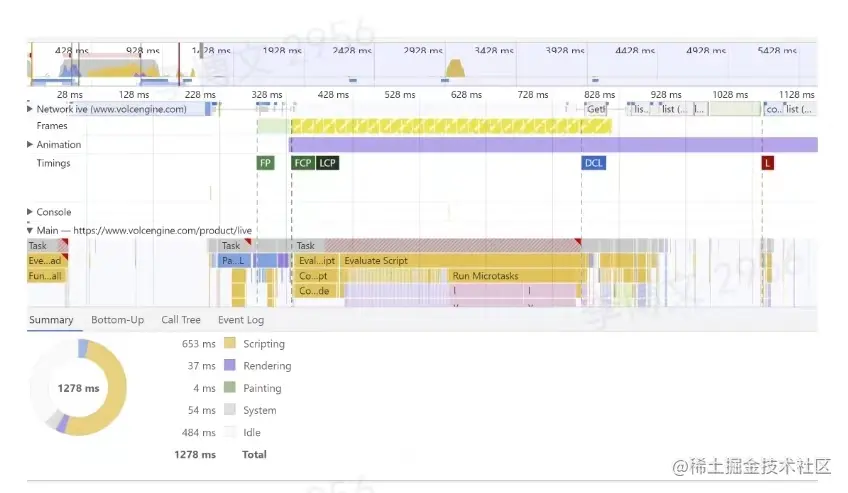
Task: Select the long Task bar with red hatching
Action: coord(436,245)
